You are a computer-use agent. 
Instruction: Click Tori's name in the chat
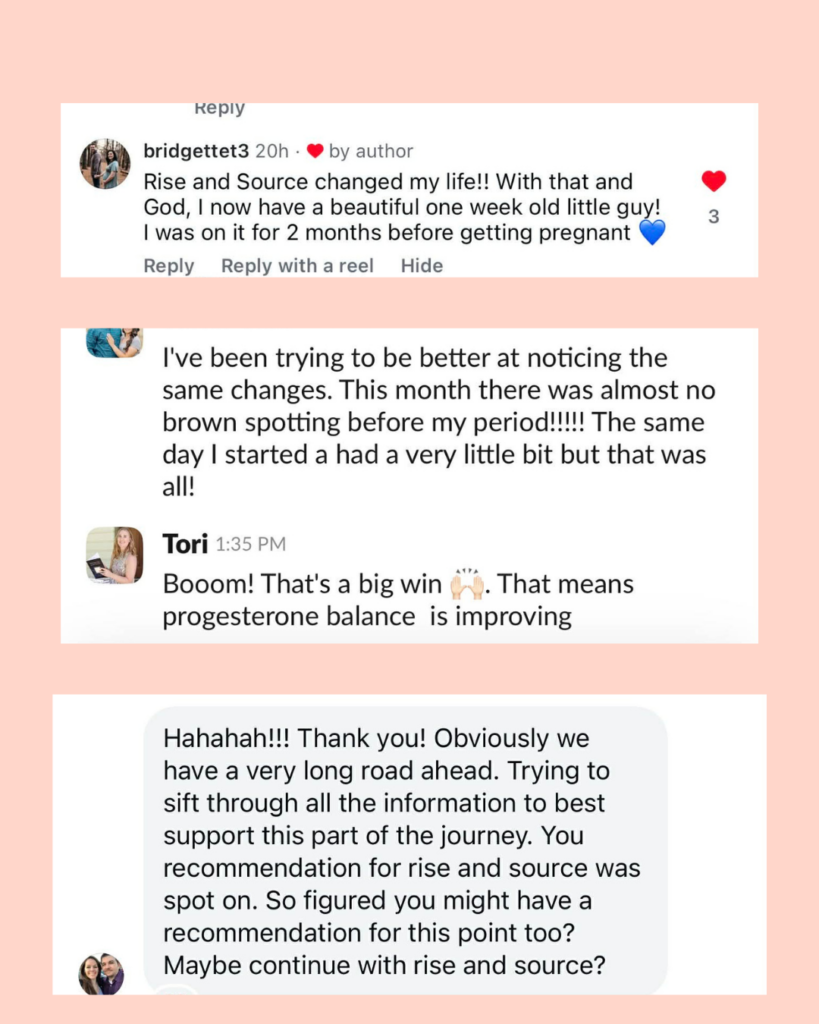(x=185, y=544)
